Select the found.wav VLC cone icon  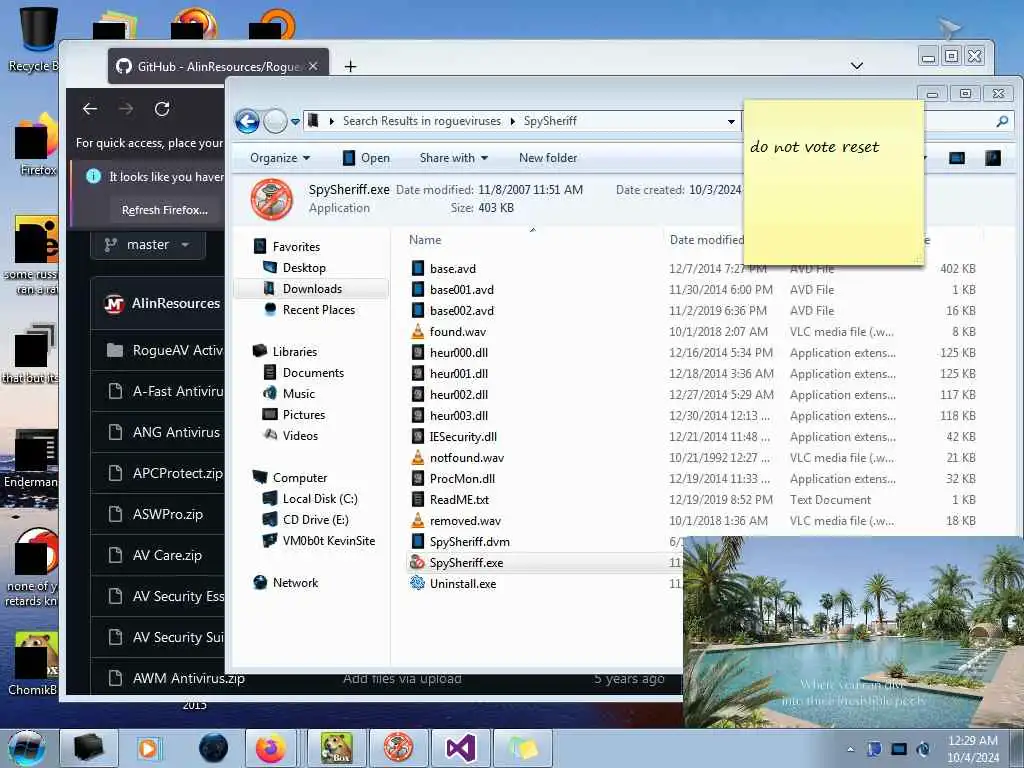point(418,331)
